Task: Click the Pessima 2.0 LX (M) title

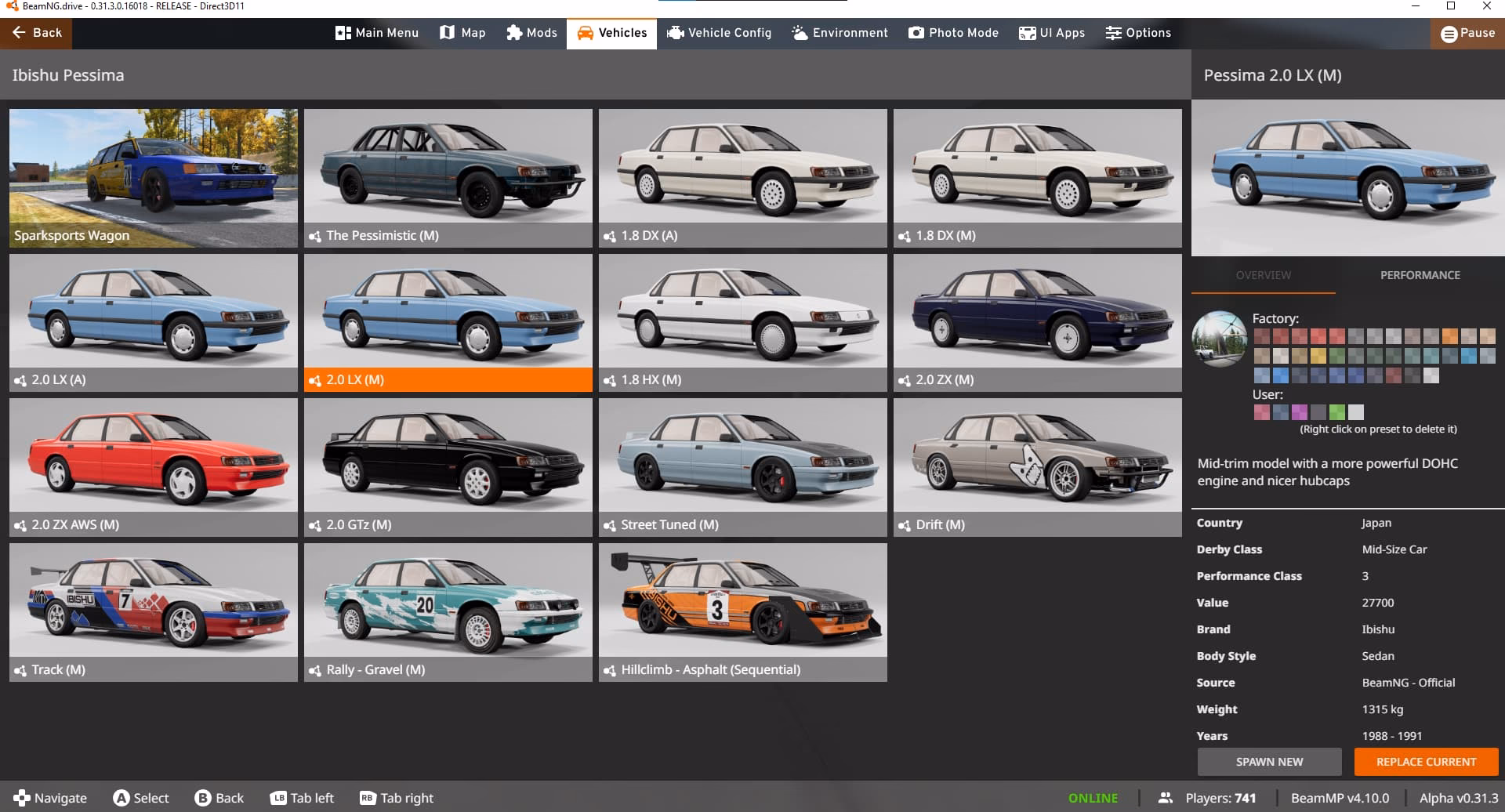Action: [1272, 75]
